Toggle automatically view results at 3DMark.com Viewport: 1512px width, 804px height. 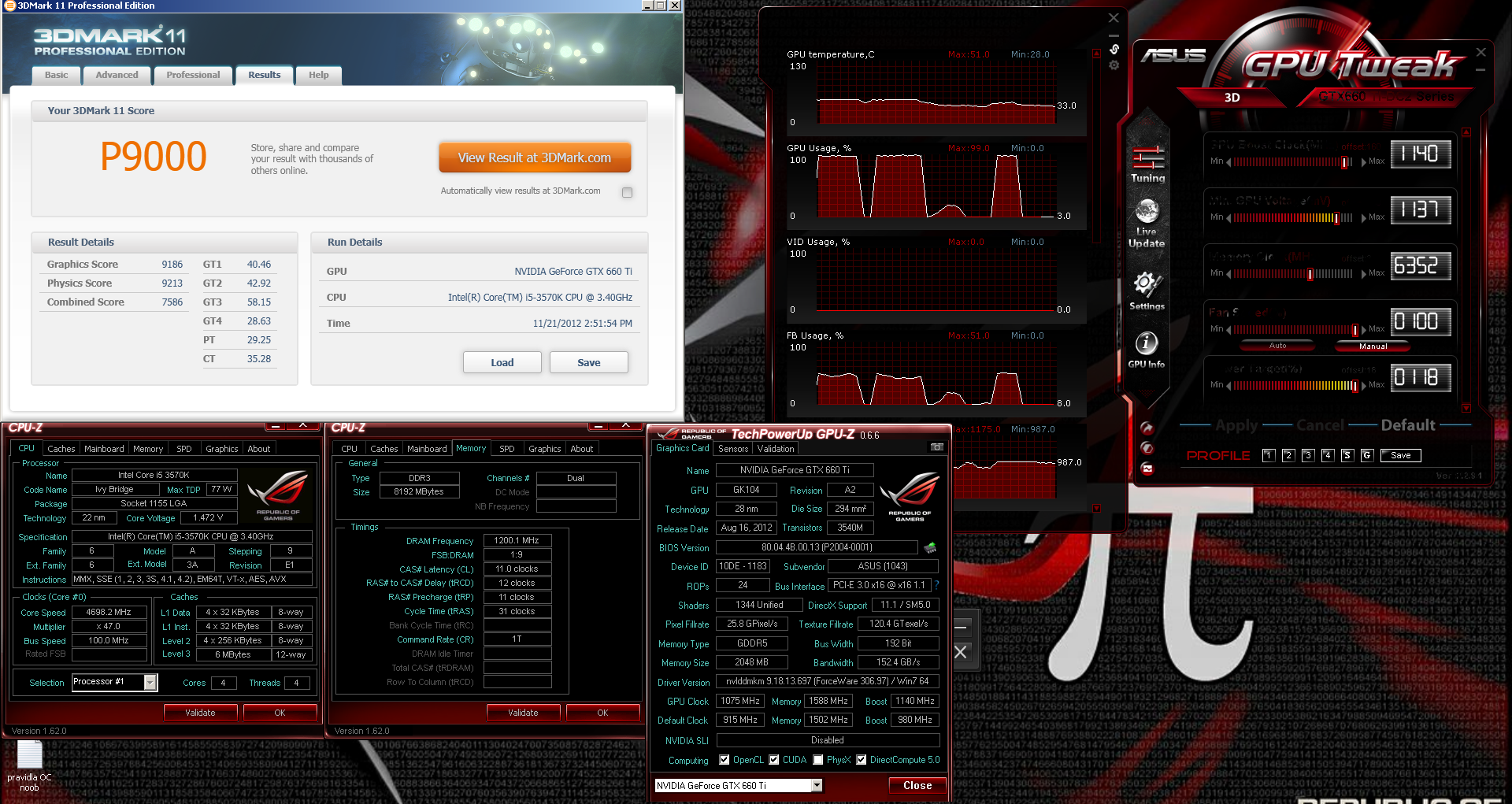[627, 192]
